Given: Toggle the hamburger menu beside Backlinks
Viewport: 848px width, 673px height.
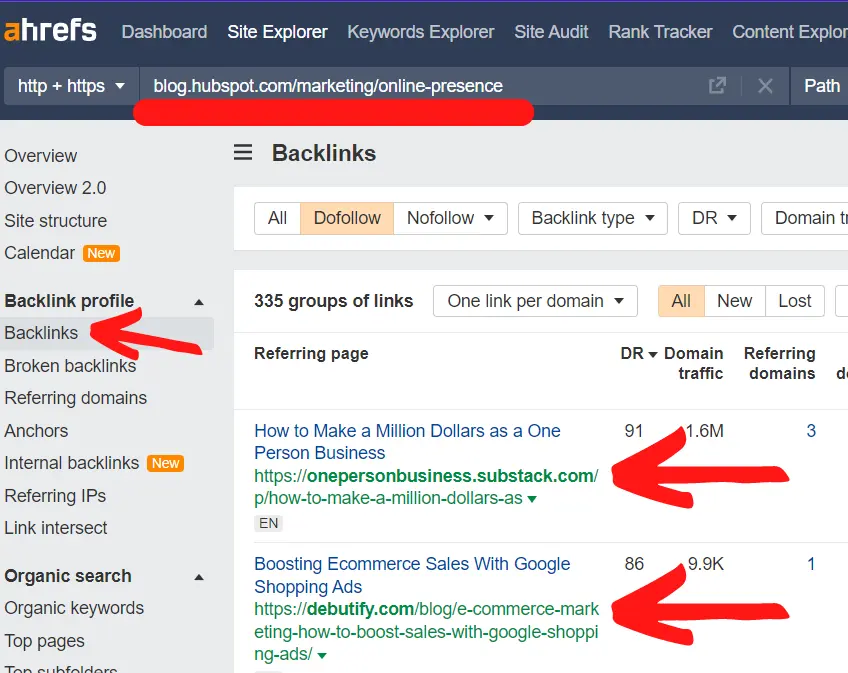Looking at the screenshot, I should point(243,153).
